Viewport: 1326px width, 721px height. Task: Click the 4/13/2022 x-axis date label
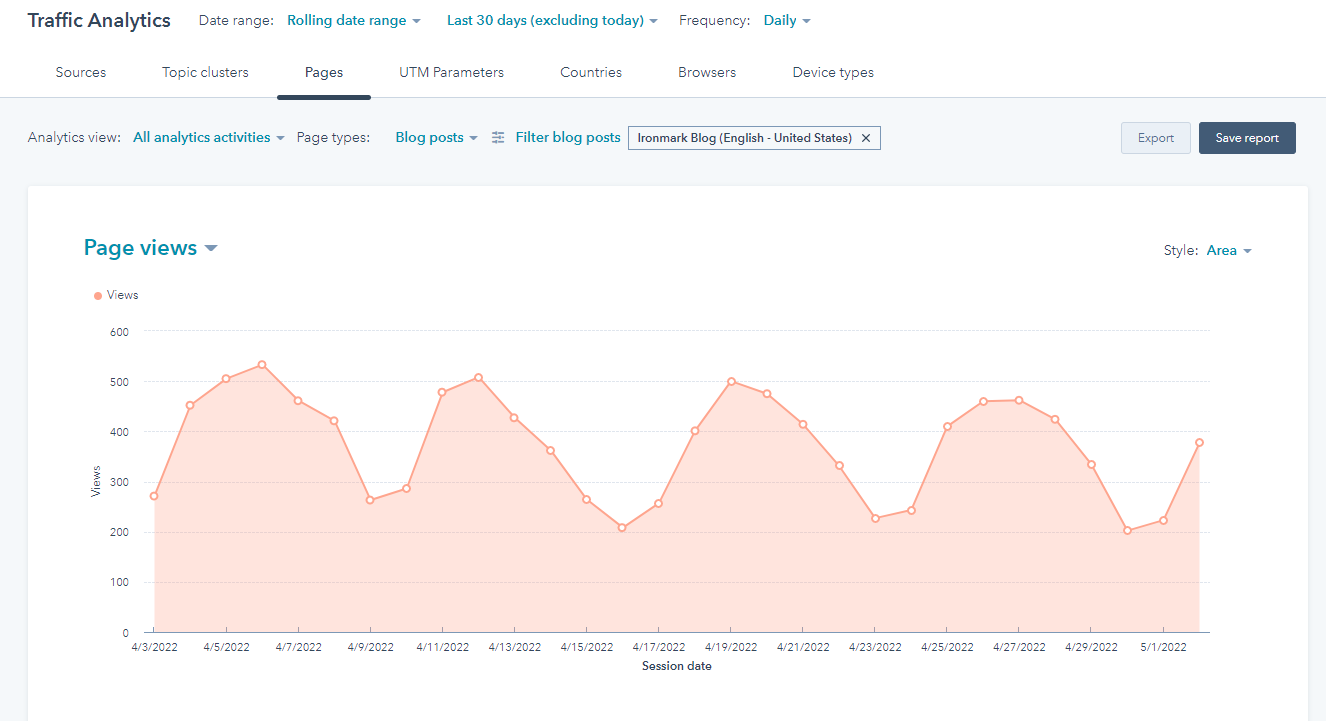click(x=515, y=647)
